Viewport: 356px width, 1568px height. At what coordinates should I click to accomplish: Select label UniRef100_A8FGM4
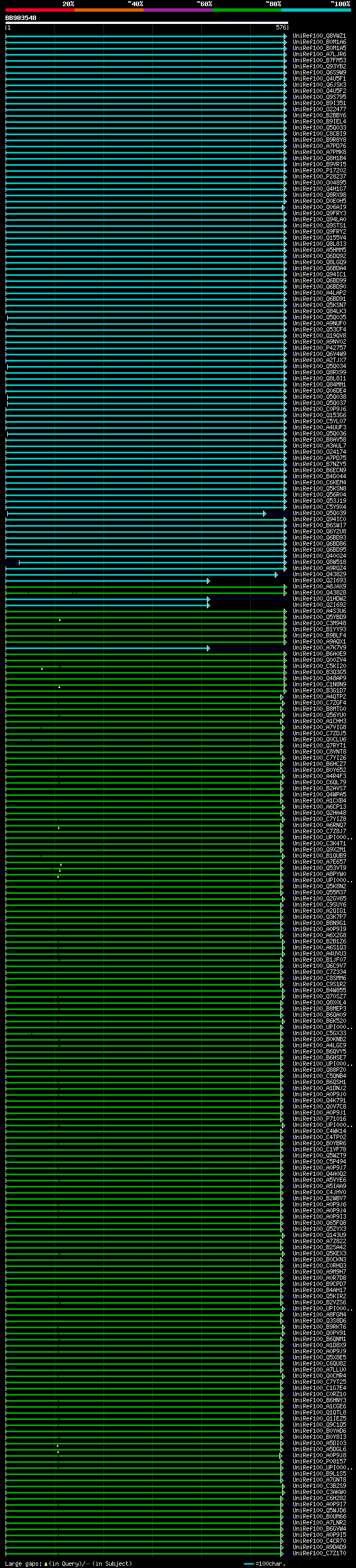(319, 1314)
